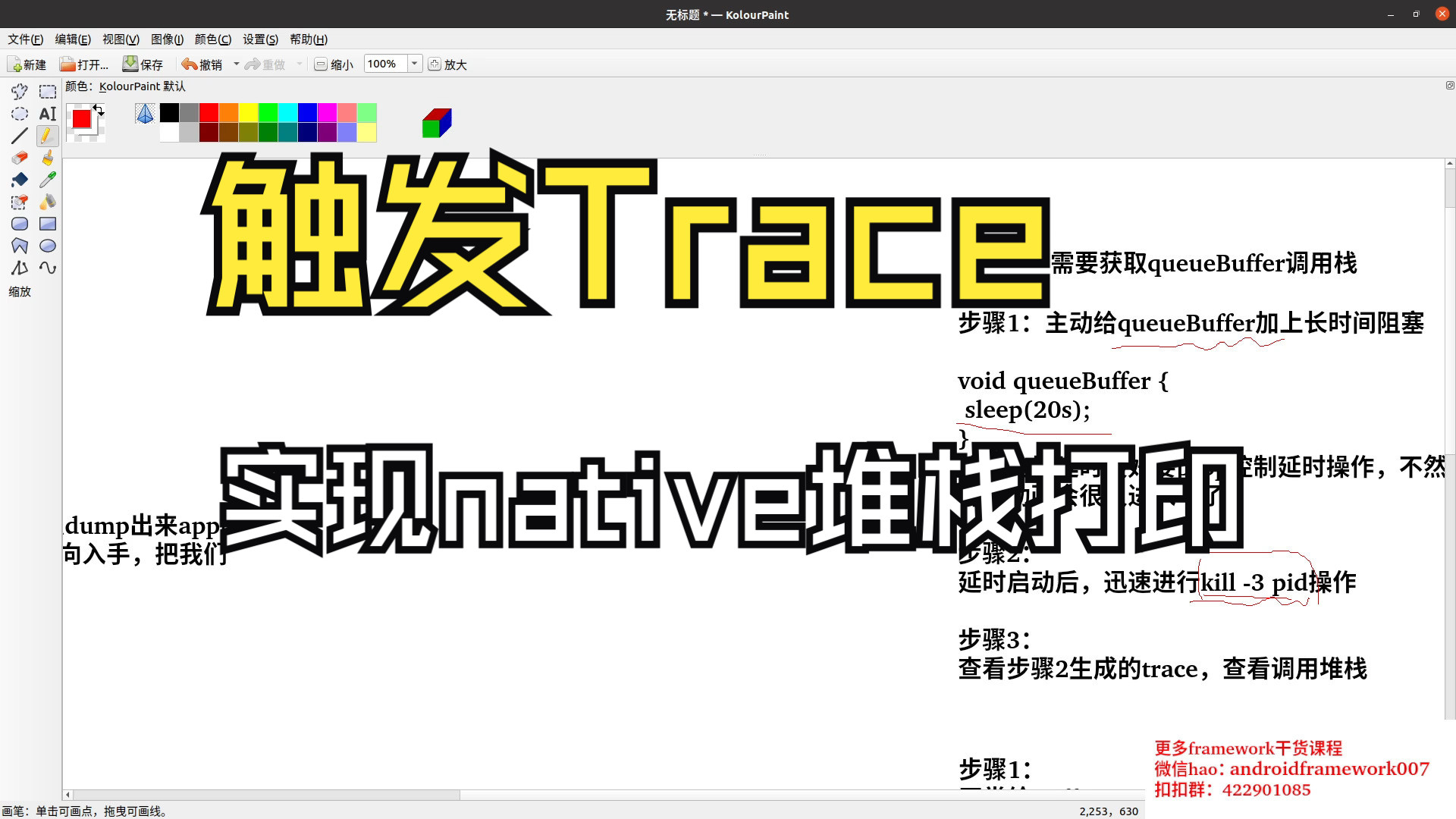Select the Spray Can tool

pos(47,202)
